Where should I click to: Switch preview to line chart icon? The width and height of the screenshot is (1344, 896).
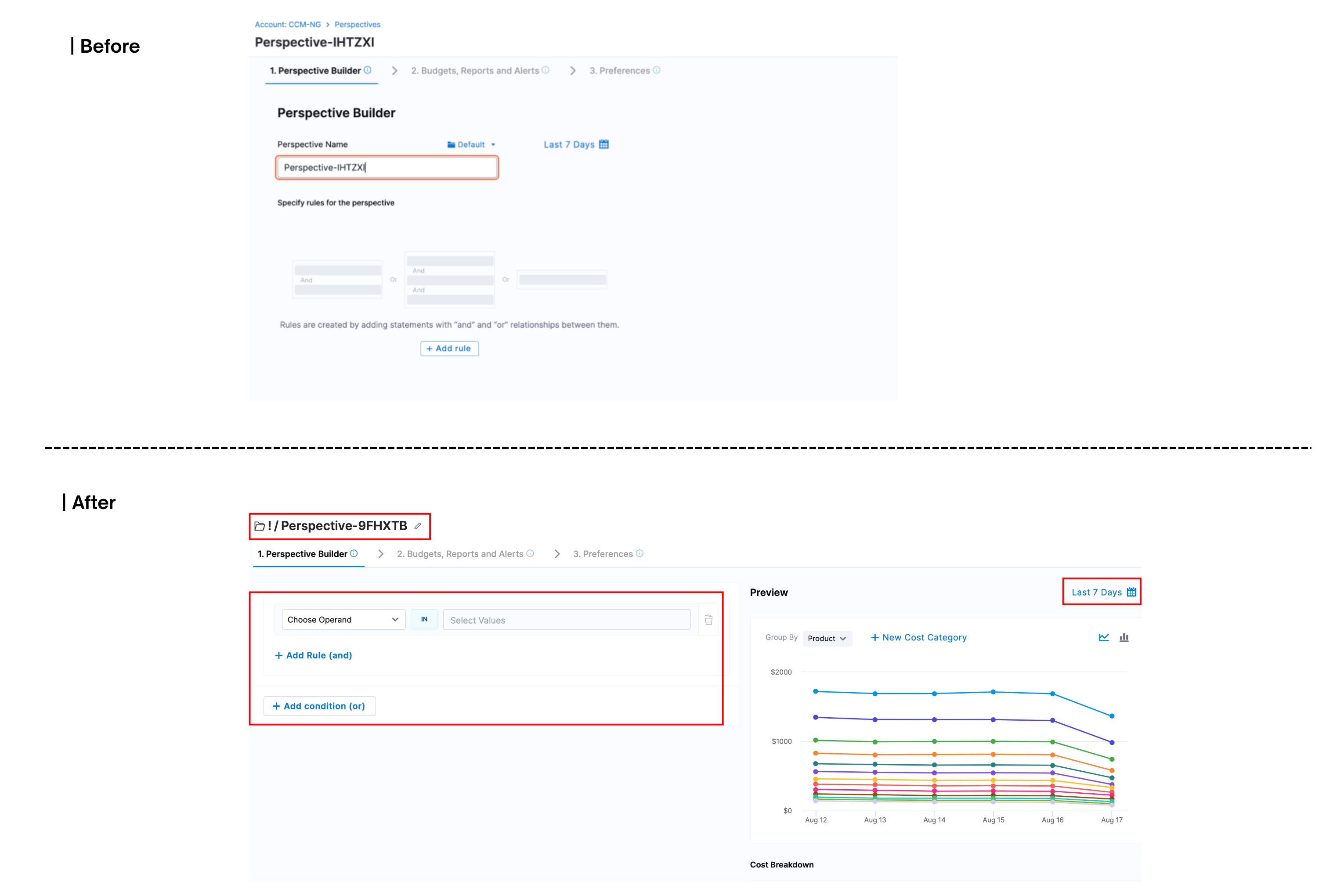pyautogui.click(x=1103, y=637)
